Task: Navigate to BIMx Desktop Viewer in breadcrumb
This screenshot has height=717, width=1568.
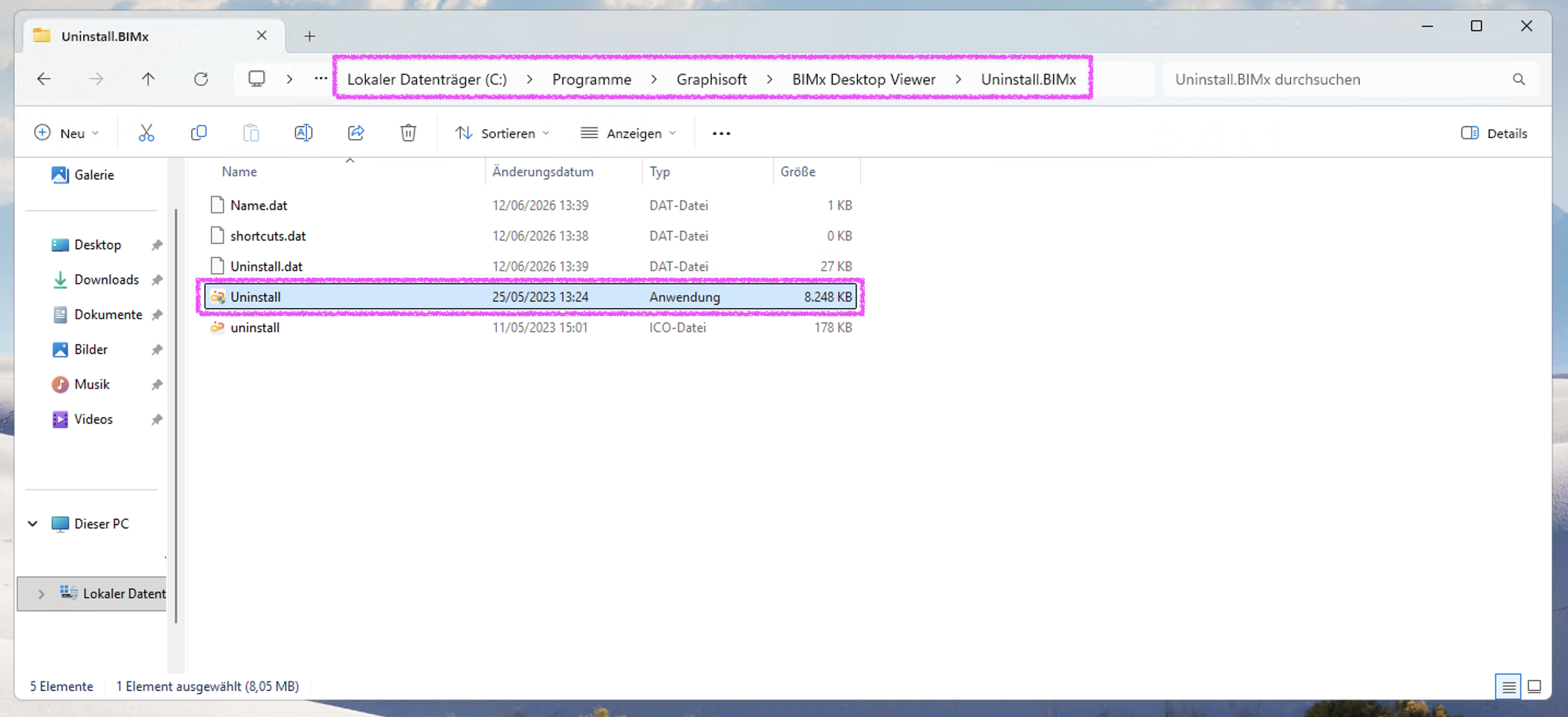Action: tap(864, 79)
